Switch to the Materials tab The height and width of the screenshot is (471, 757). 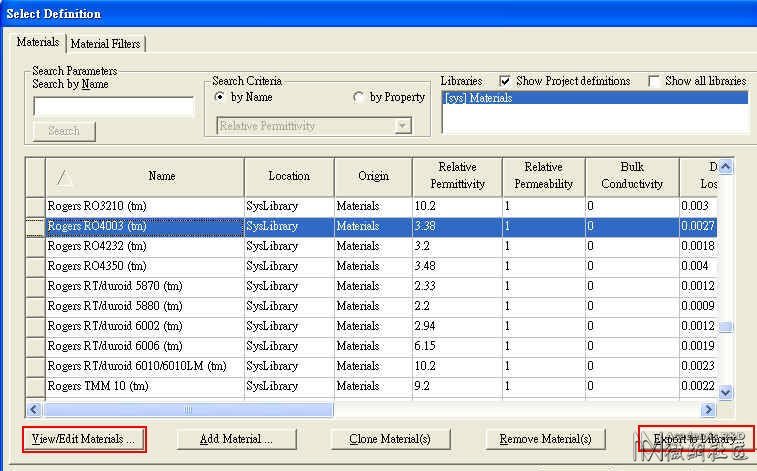tap(38, 42)
